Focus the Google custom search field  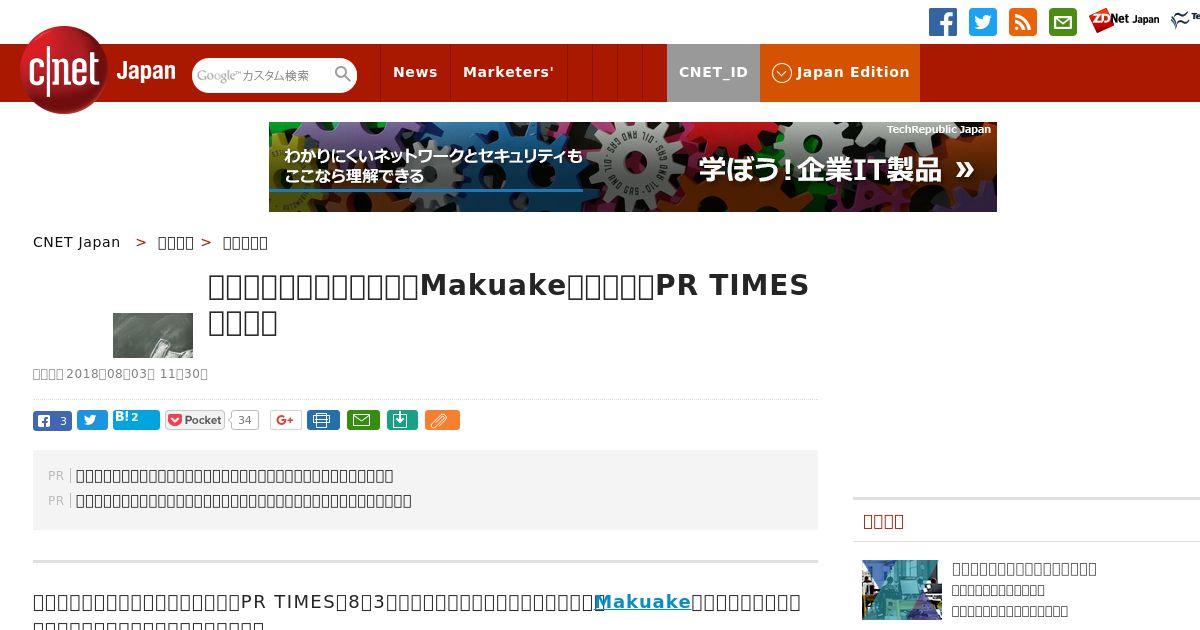pyautogui.click(x=263, y=75)
